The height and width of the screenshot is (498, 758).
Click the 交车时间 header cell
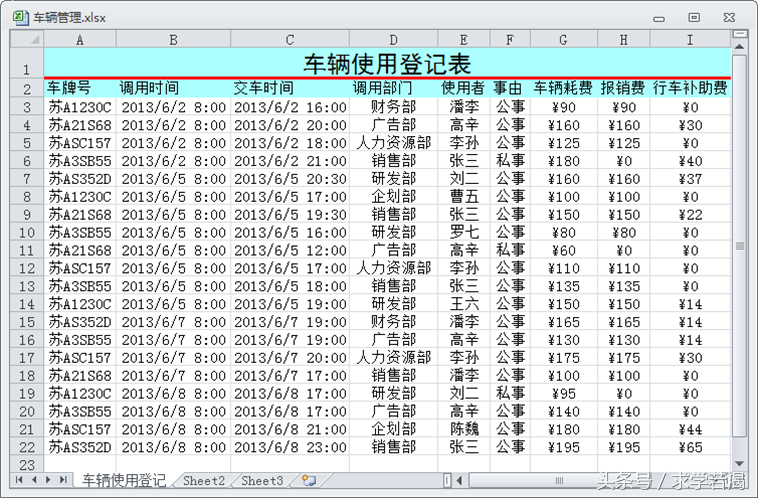(x=290, y=88)
